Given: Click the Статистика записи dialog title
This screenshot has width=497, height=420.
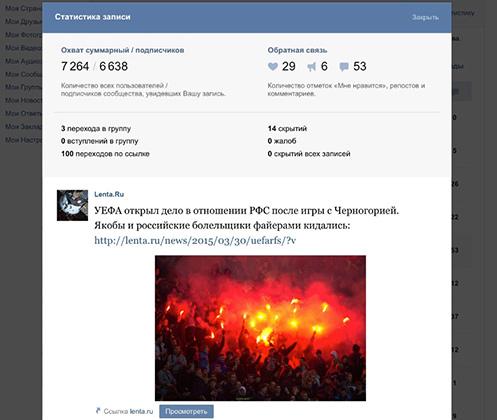Looking at the screenshot, I should pos(93,17).
